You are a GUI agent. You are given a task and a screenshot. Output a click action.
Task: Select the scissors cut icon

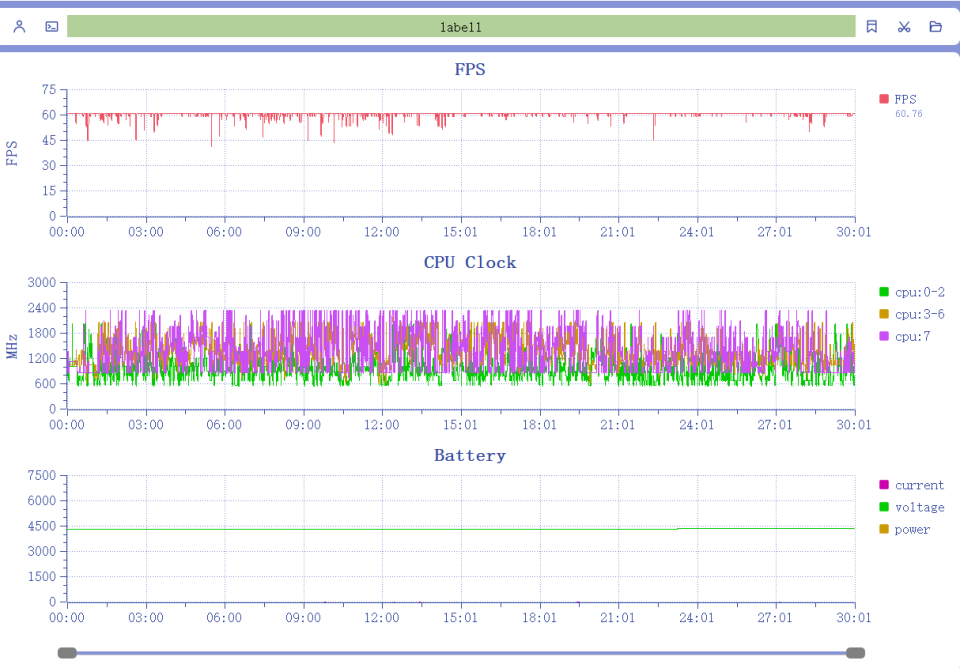pyautogui.click(x=904, y=26)
